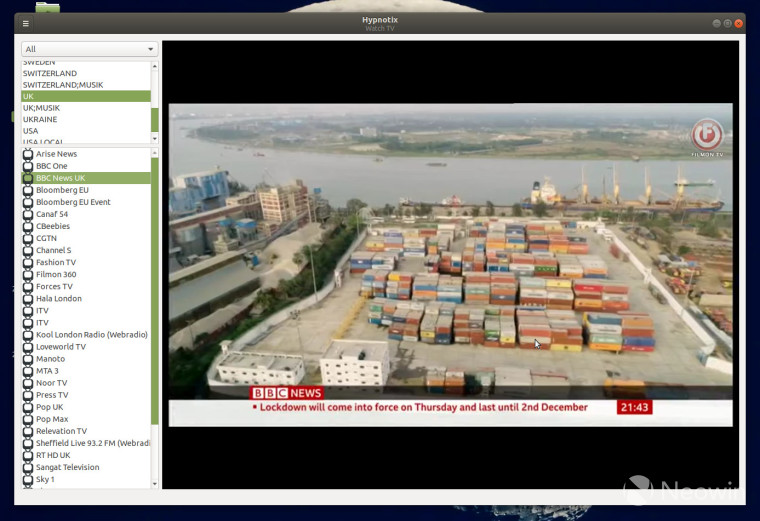Play the Sky 1 channel

pyautogui.click(x=86, y=479)
